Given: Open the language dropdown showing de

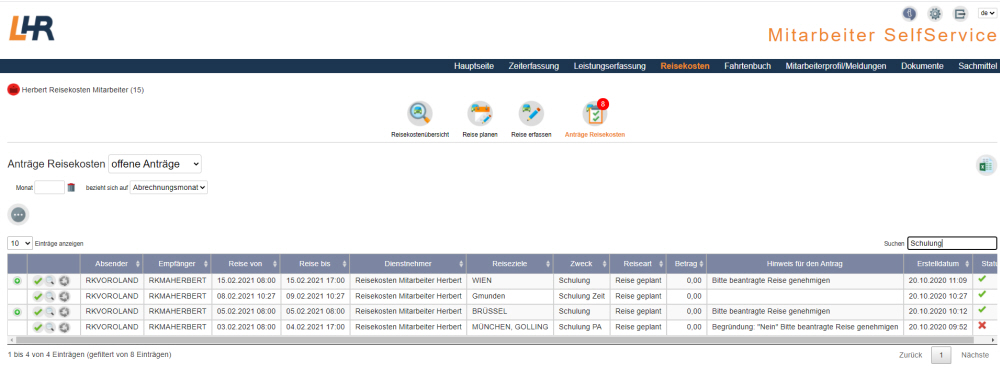Looking at the screenshot, I should (x=987, y=13).
